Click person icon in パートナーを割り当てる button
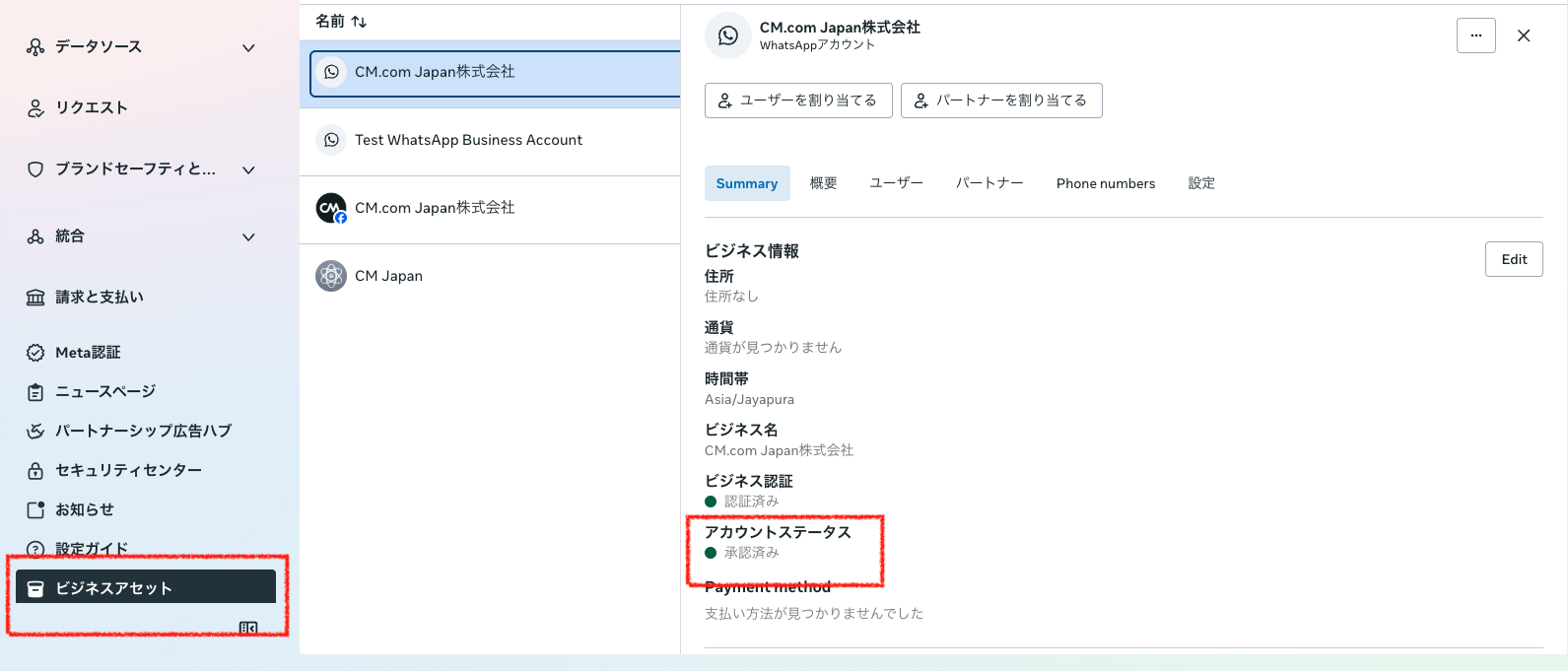Viewport: 1568px width, 671px height. [x=921, y=101]
